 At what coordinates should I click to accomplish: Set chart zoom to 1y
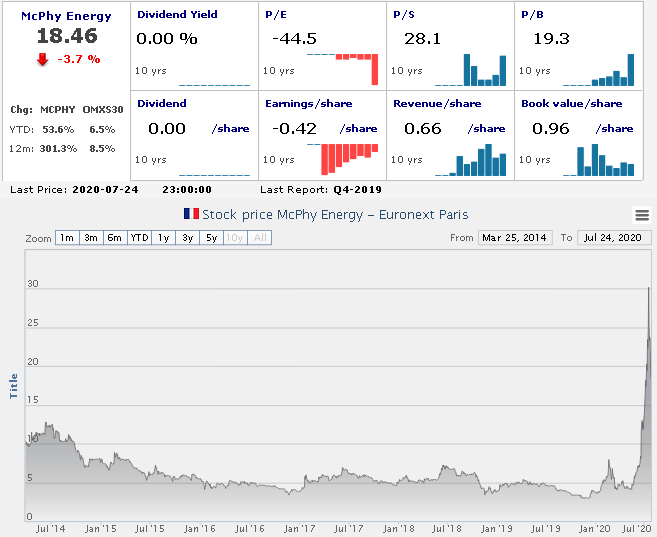coord(163,238)
